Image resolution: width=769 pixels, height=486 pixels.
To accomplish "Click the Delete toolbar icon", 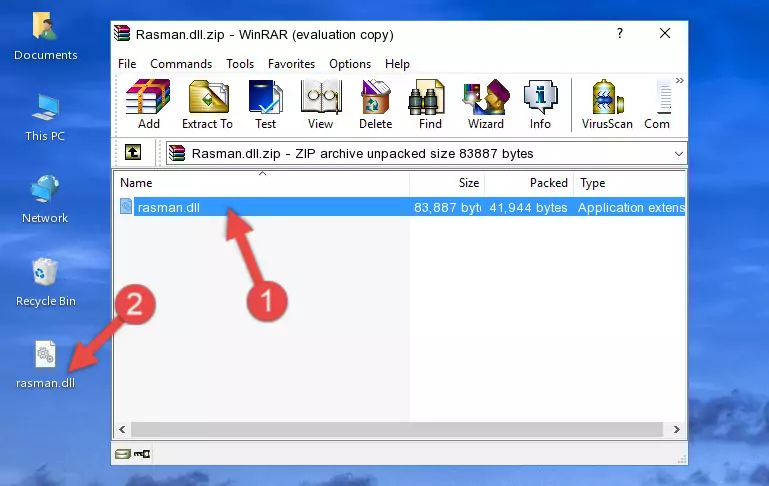I will (x=375, y=104).
